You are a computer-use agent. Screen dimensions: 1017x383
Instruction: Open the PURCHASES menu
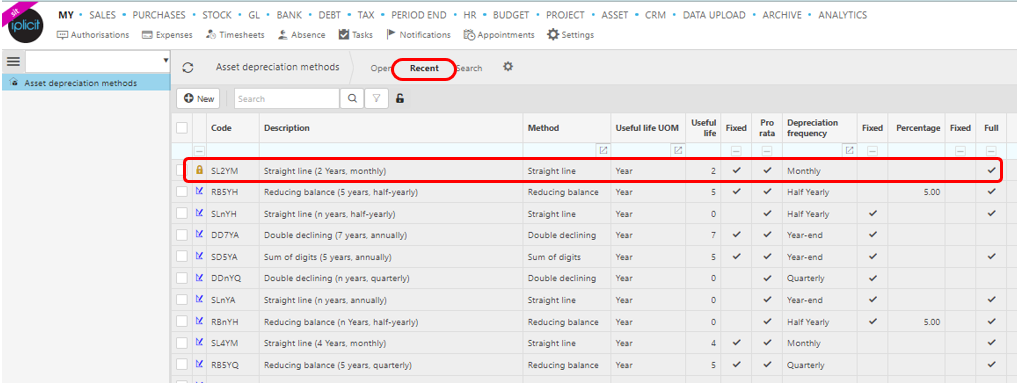click(x=158, y=15)
